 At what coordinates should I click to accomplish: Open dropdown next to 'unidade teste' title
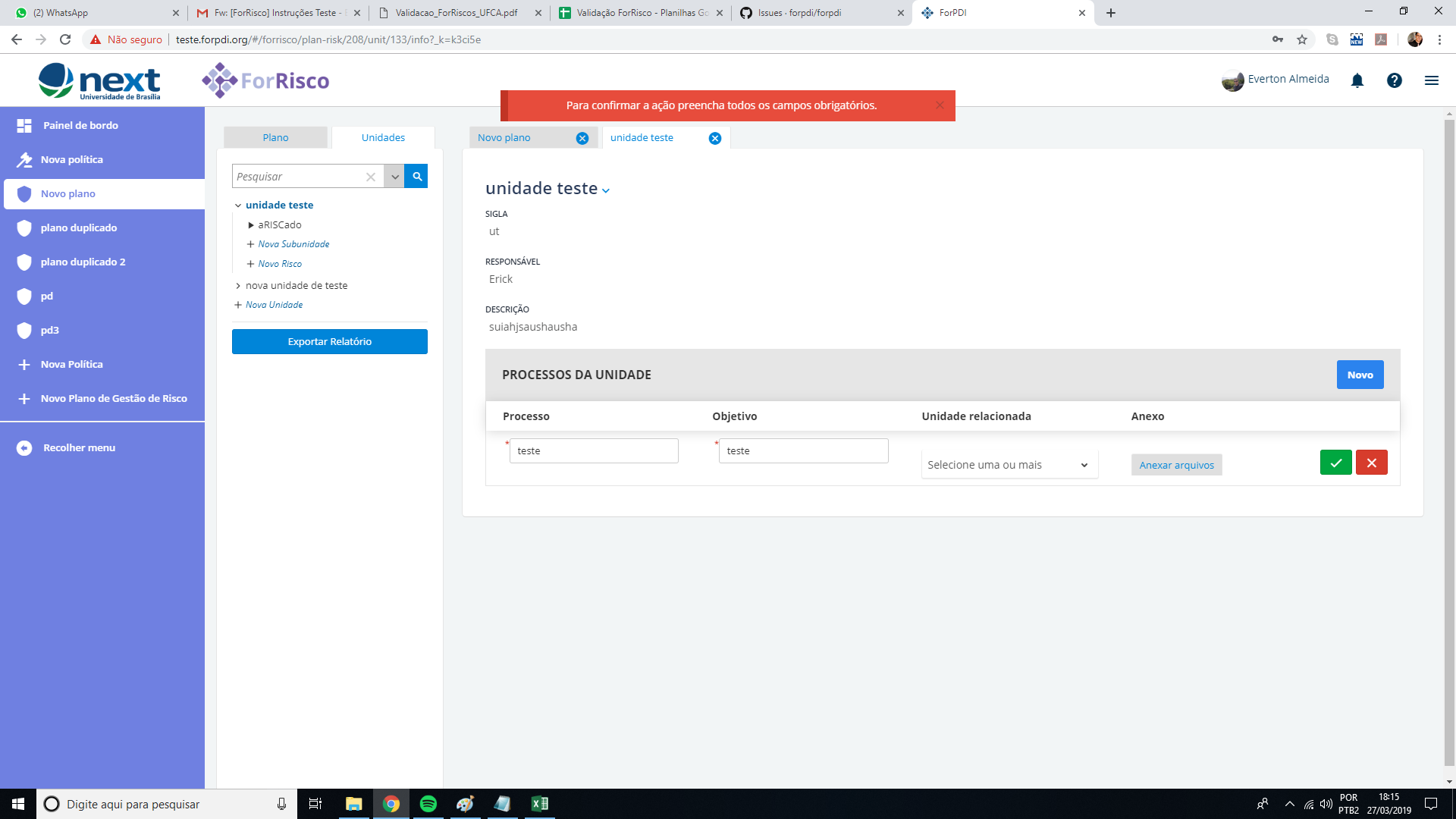coord(606,191)
